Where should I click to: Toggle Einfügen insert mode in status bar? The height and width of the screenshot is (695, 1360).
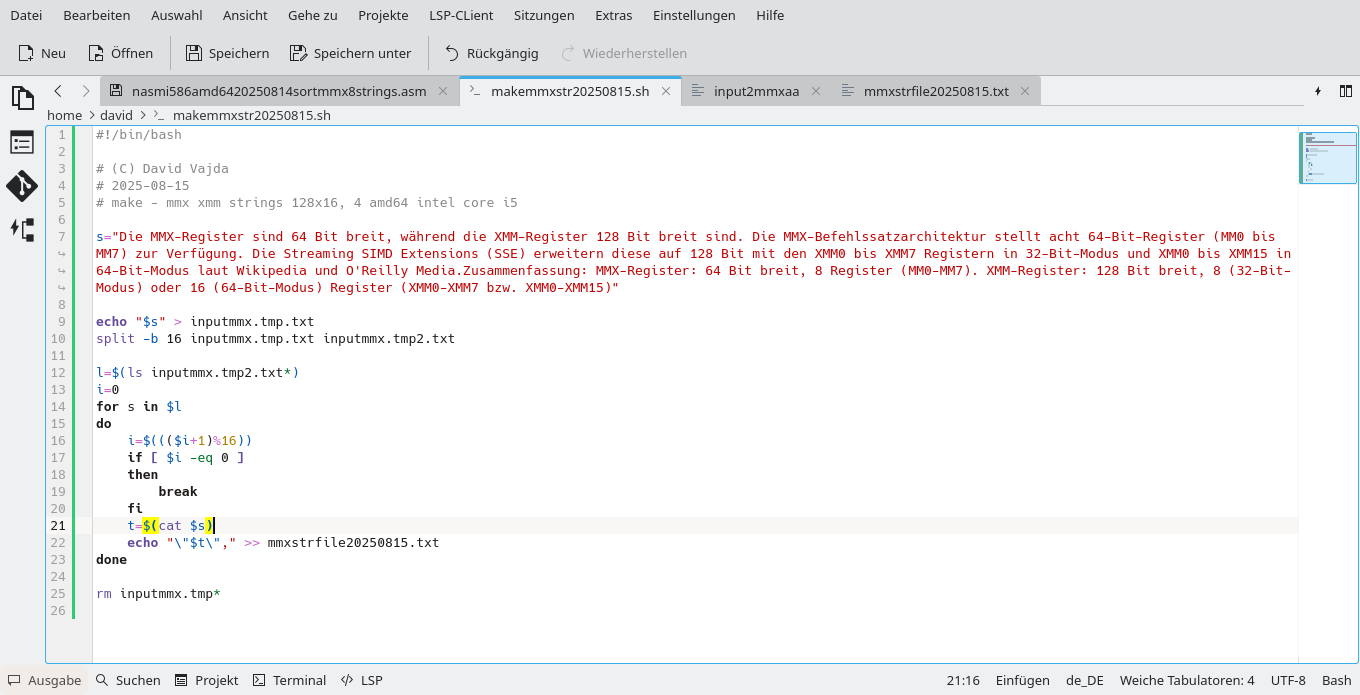1022,680
